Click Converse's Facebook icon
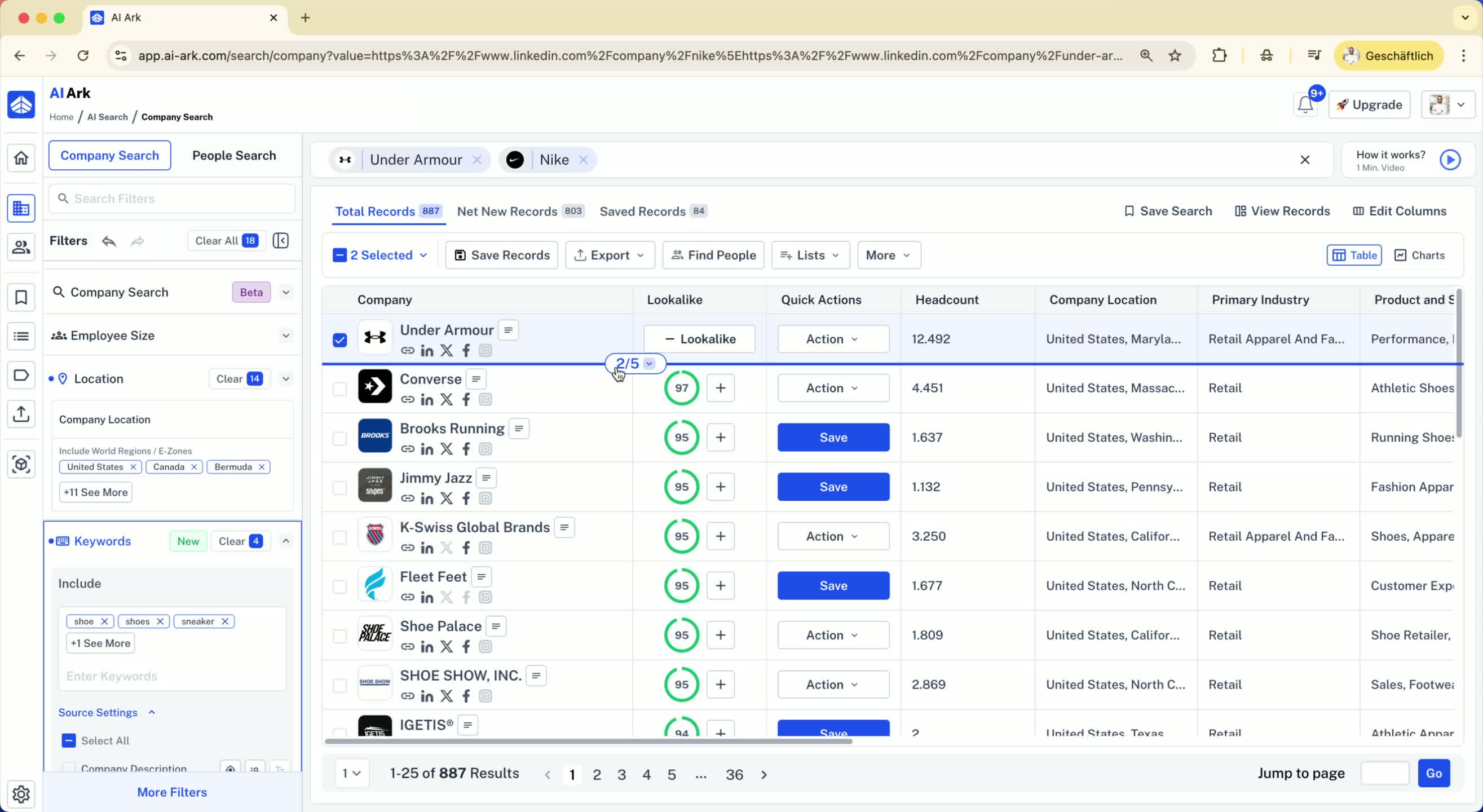 466,400
